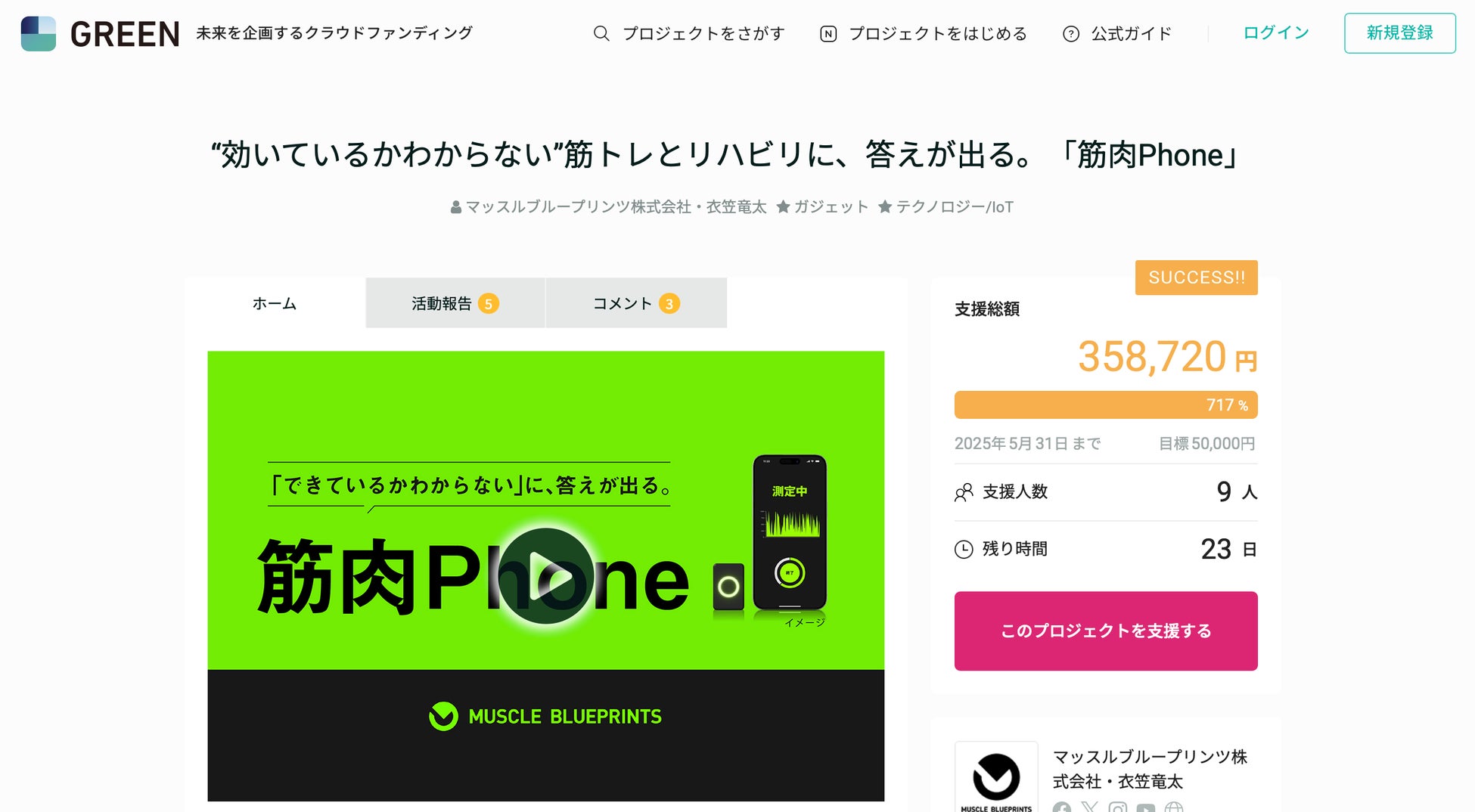Click the question mark icon for 公式ガイド
The height and width of the screenshot is (812, 1475).
1071,33
